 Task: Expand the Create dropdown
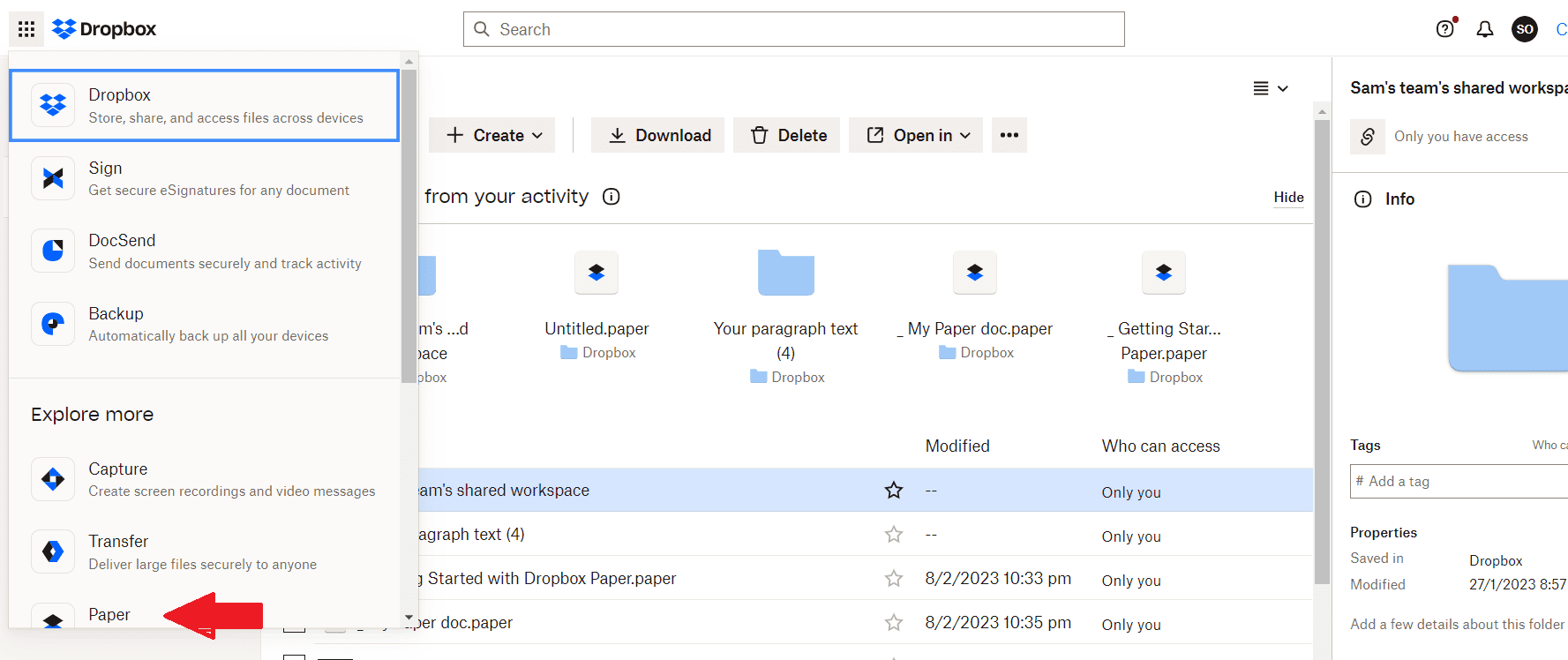click(492, 135)
